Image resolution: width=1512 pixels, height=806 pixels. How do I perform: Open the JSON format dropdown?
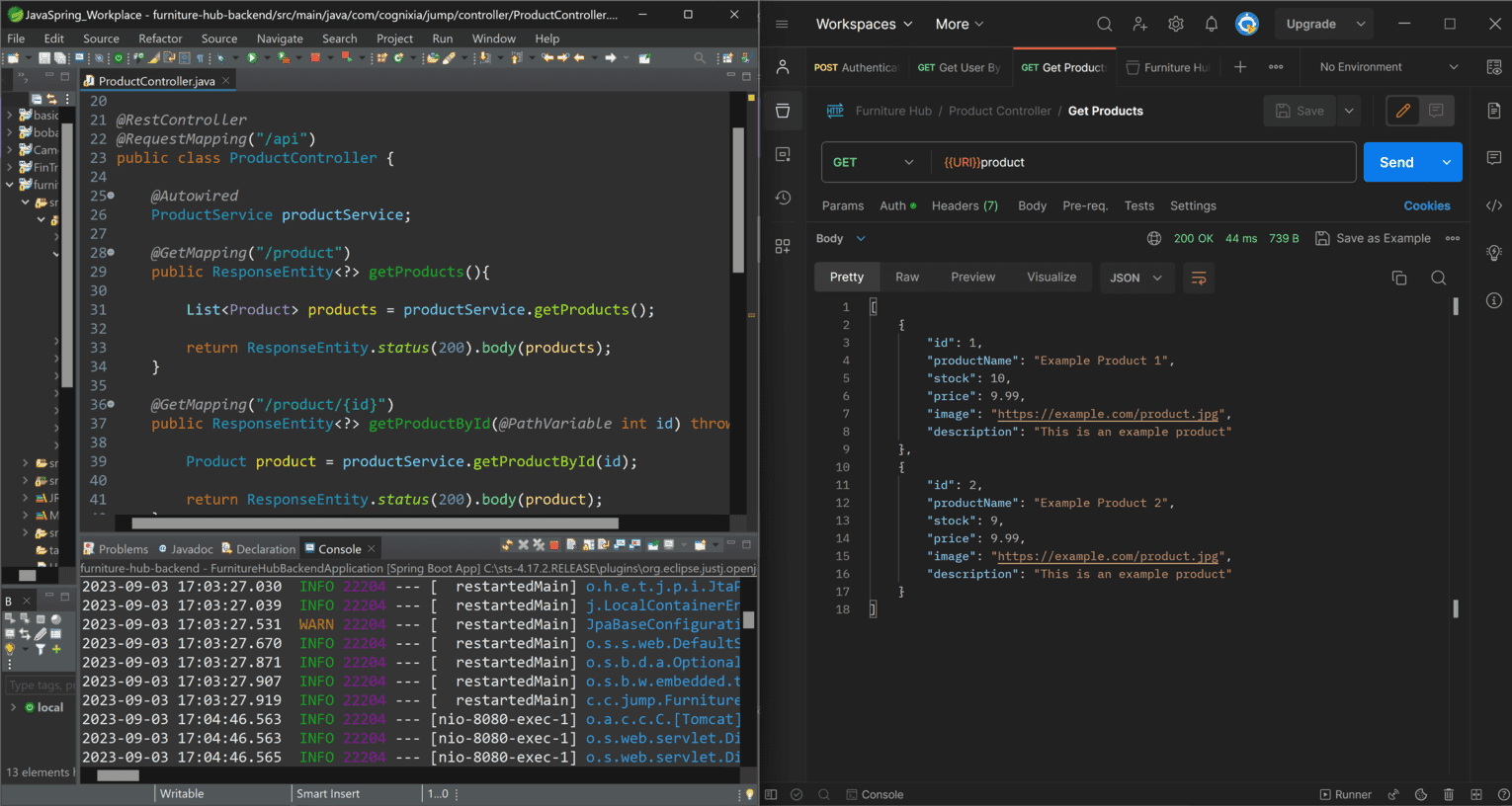pos(1136,278)
